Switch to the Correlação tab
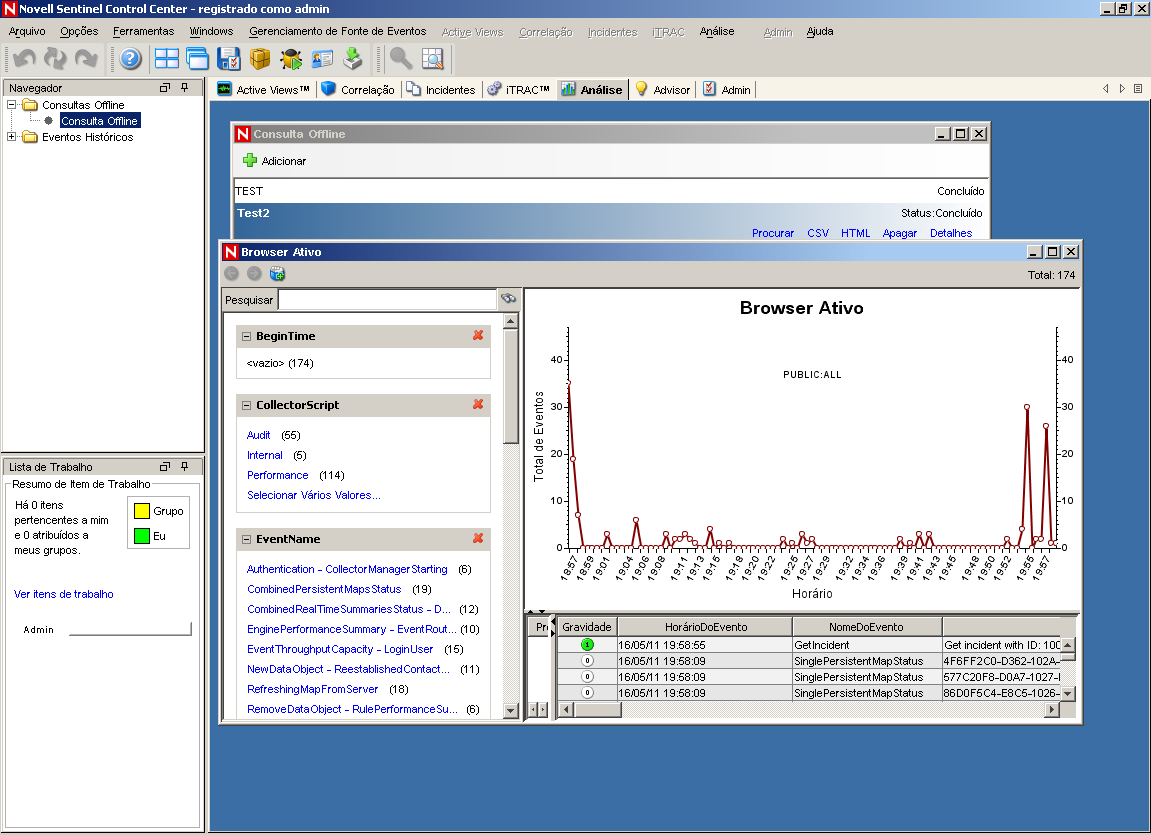Screen dimensions: 1151x835 click(358, 90)
